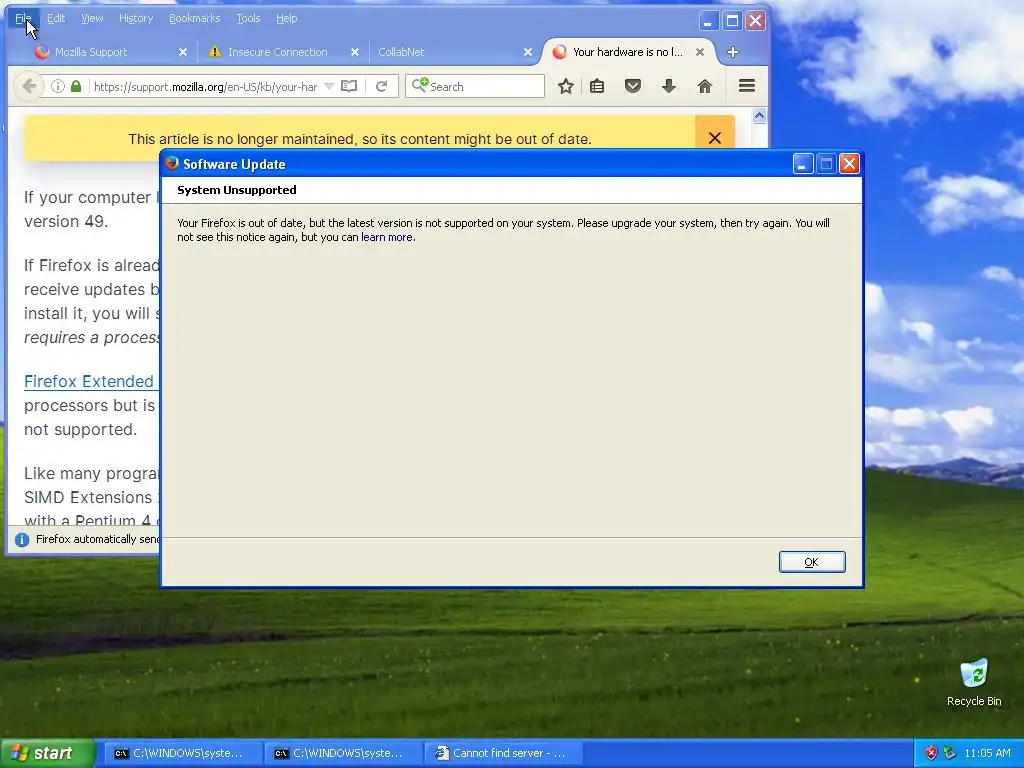The height and width of the screenshot is (768, 1024).
Task: Go to Firefox home page icon
Action: coord(705,86)
